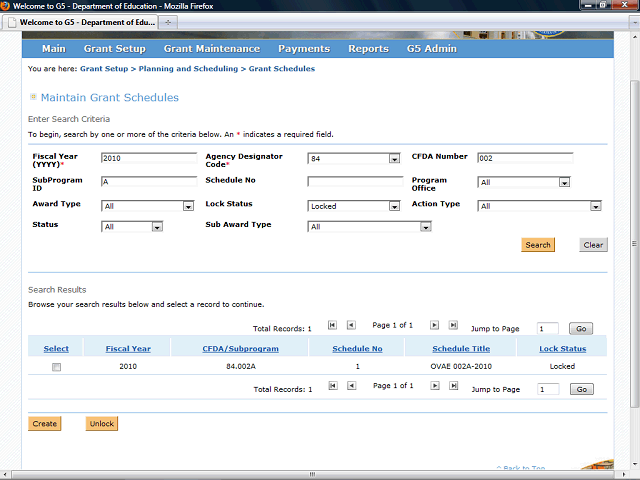Image resolution: width=640 pixels, height=480 pixels.
Task: Select the 2010 schedule record checkbox
Action: [x=57, y=367]
